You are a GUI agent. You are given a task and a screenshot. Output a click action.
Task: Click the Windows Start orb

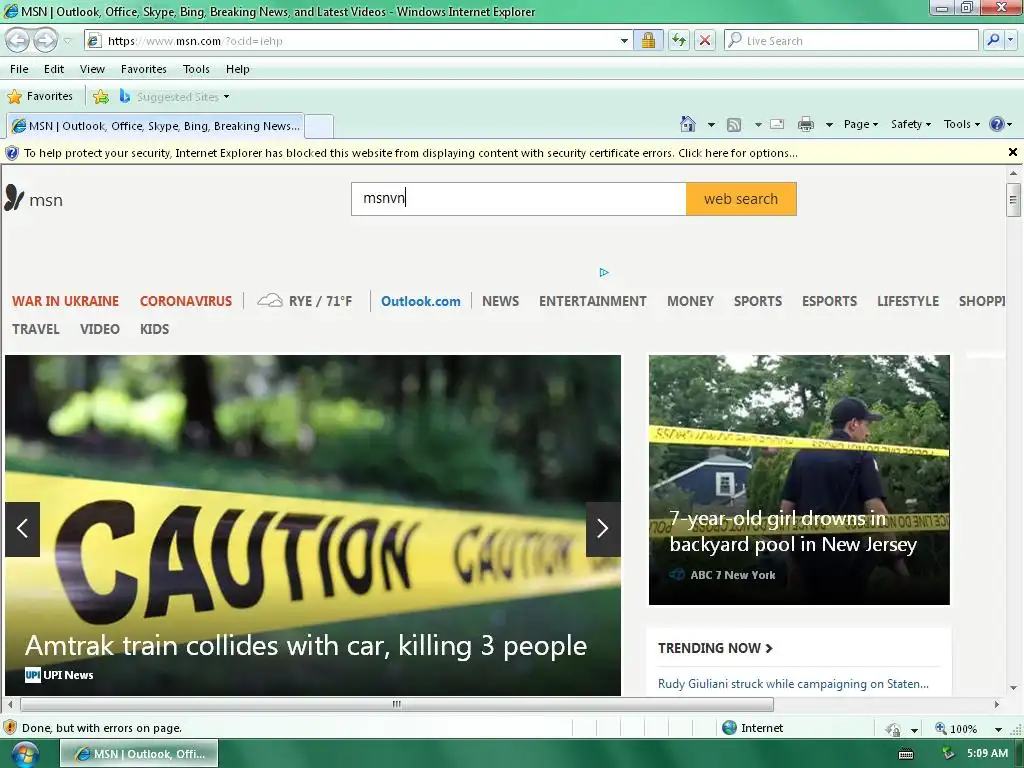pyautogui.click(x=25, y=754)
